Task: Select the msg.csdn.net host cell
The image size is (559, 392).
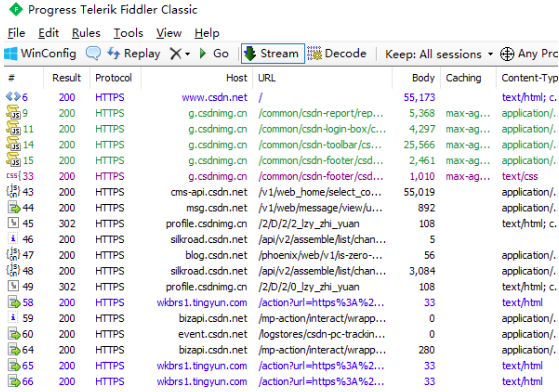Action: pyautogui.click(x=216, y=208)
